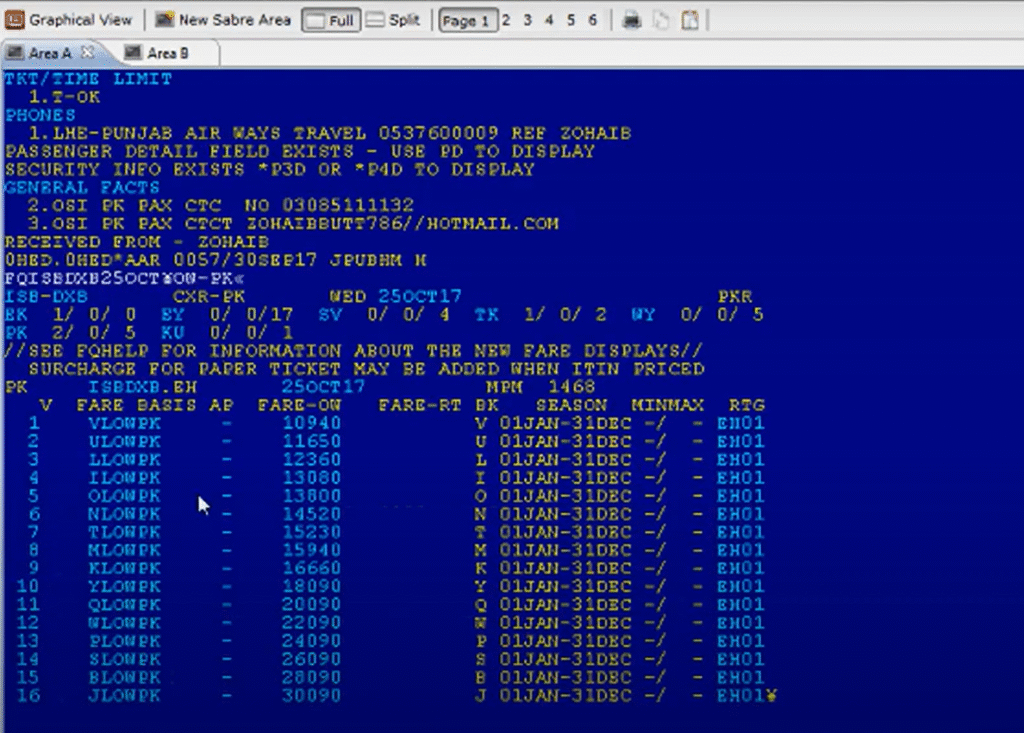Switch to the Area A tab

coord(50,53)
